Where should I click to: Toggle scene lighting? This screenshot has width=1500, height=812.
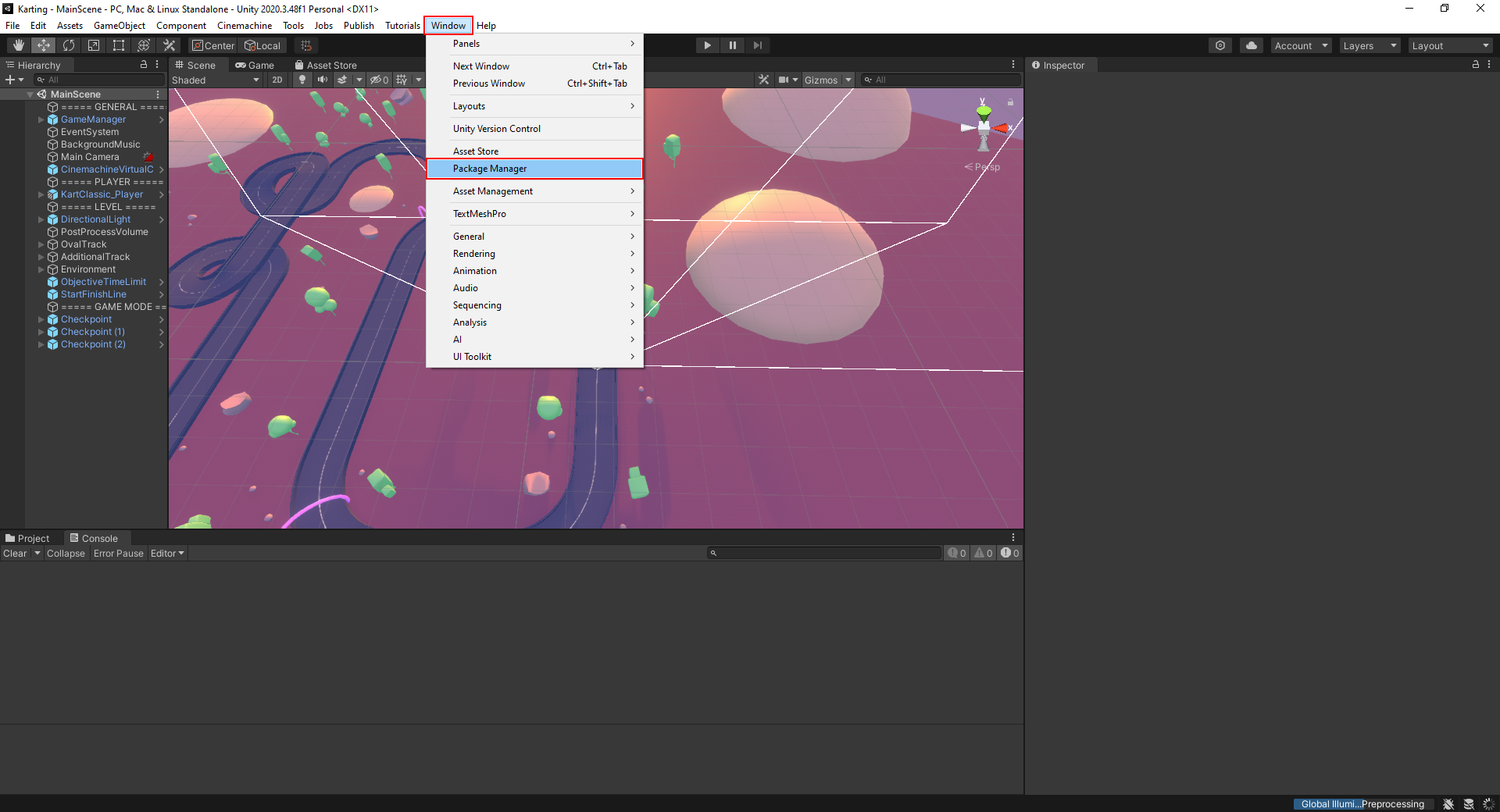click(302, 80)
